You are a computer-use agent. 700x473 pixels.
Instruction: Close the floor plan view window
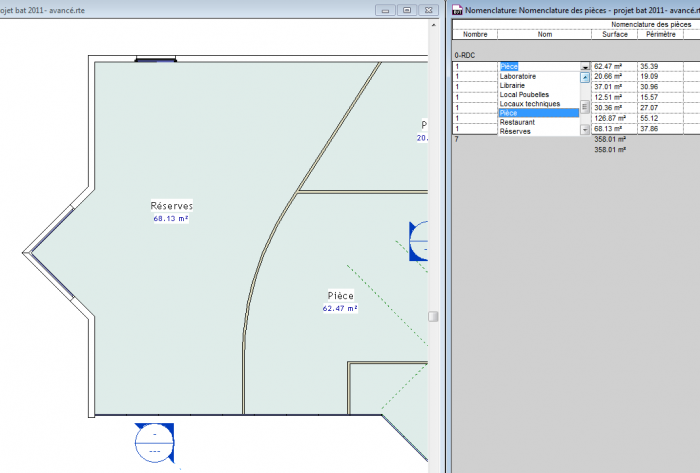[x=427, y=10]
